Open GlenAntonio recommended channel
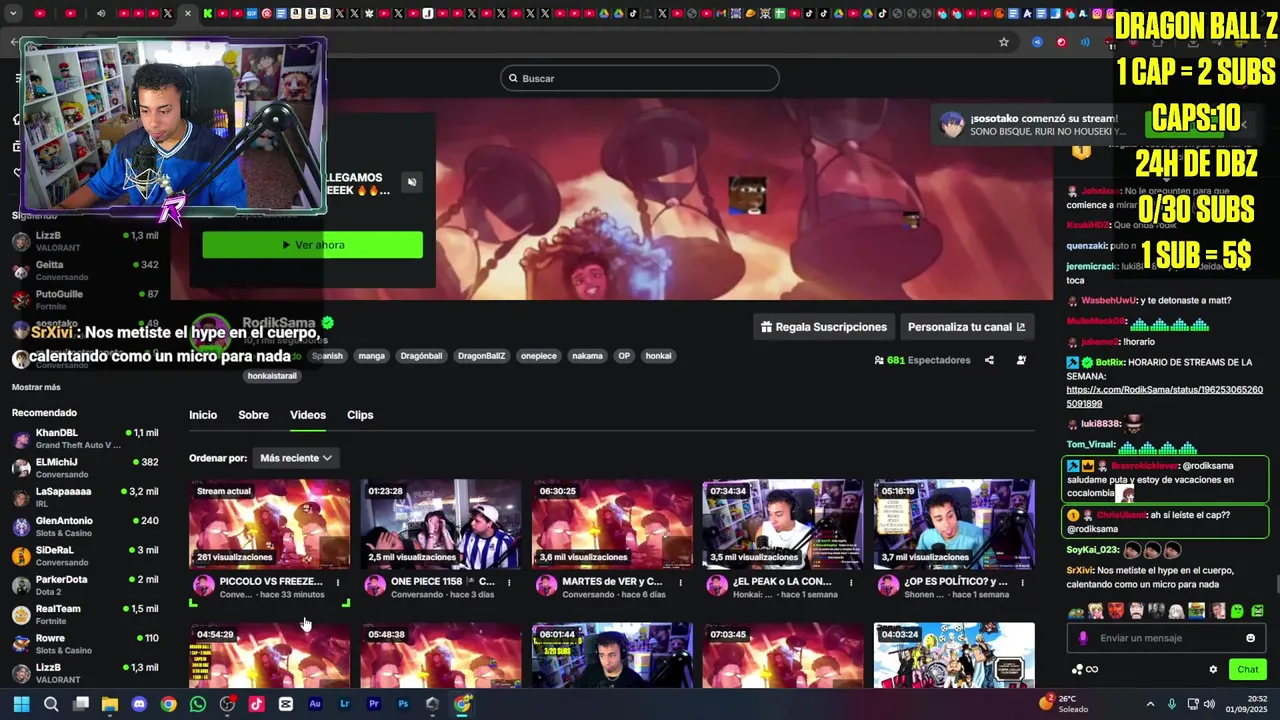 click(85, 526)
